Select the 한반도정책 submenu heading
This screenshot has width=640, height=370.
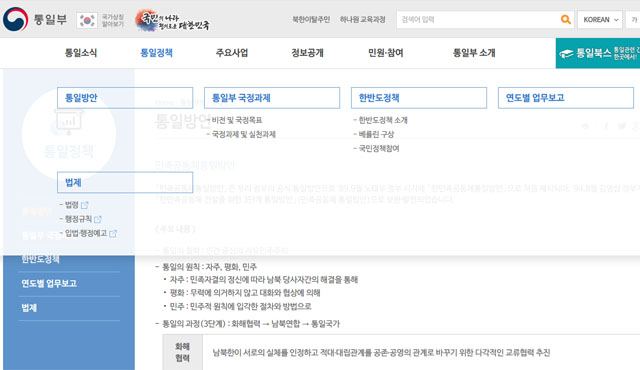point(419,98)
